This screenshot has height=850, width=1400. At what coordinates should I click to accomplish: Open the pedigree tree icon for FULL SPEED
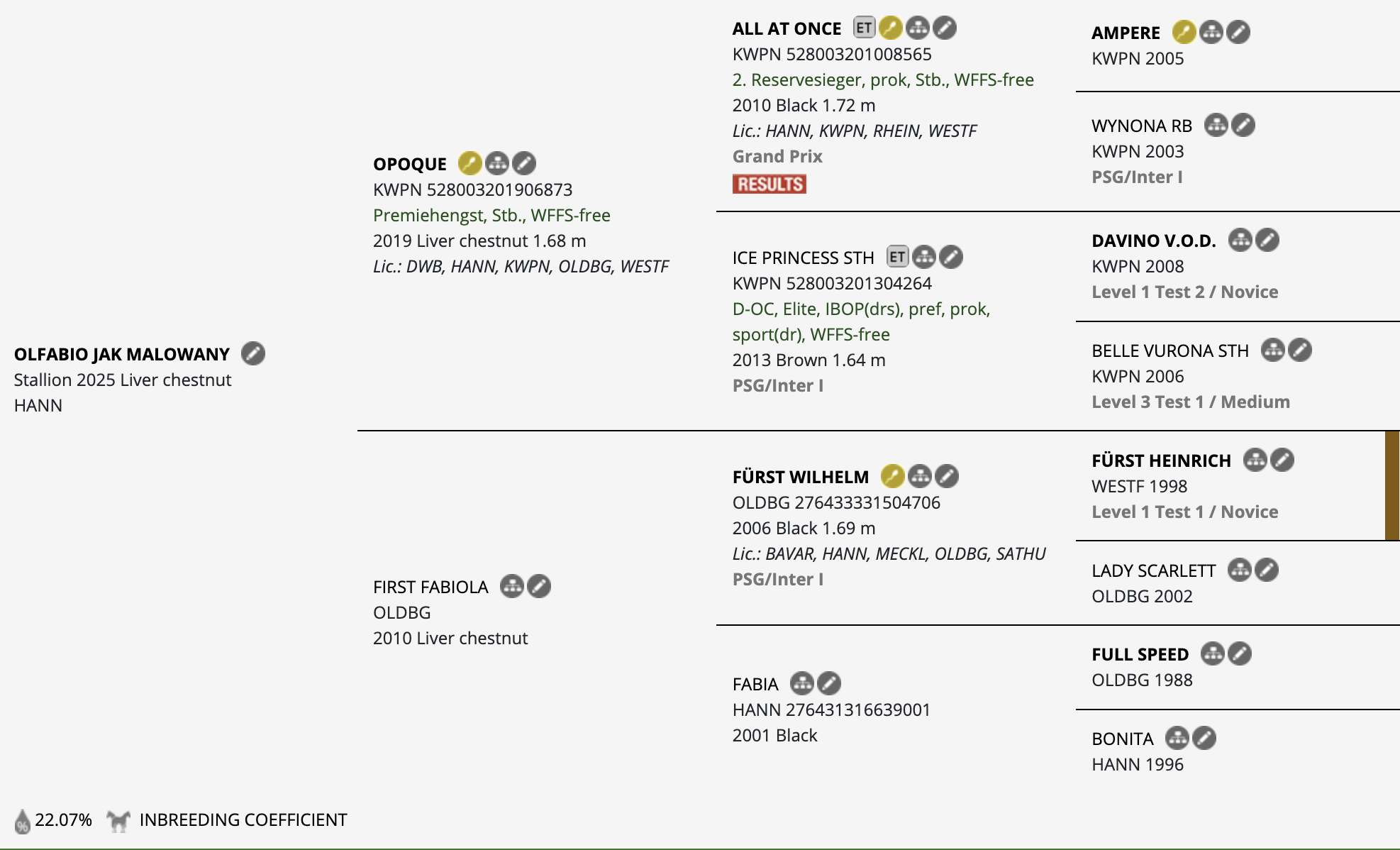(x=1213, y=653)
